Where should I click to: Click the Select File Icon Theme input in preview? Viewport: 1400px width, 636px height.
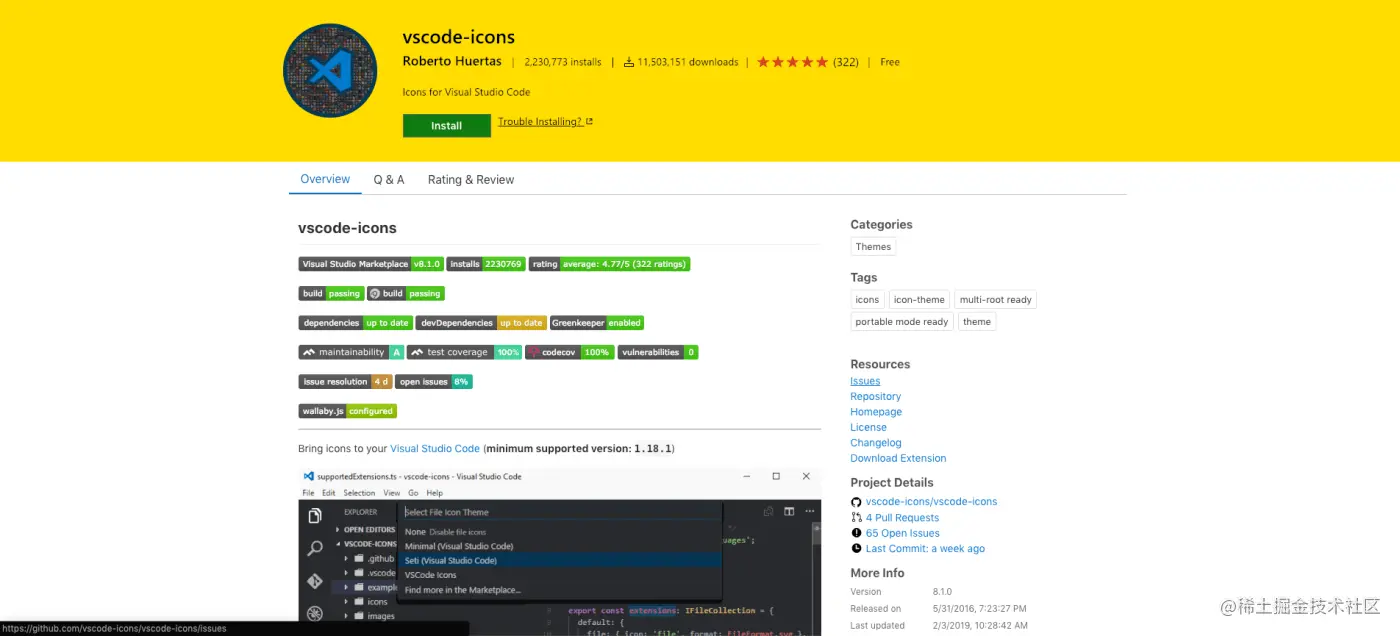[x=560, y=512]
